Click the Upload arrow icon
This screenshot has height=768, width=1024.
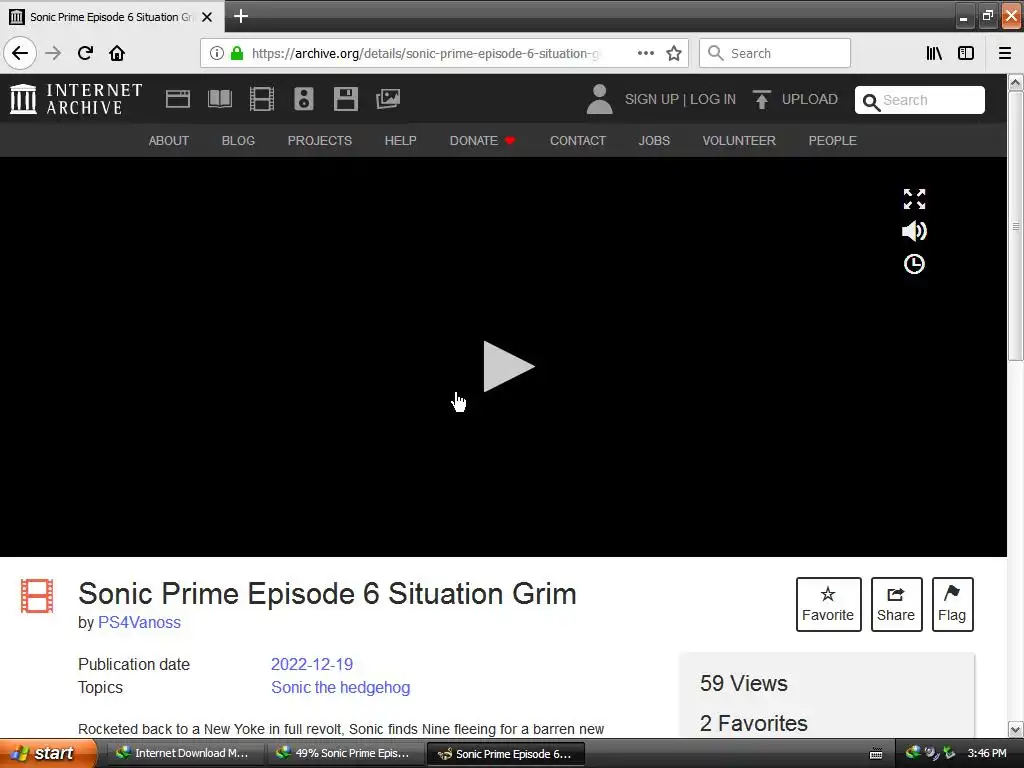(761, 99)
